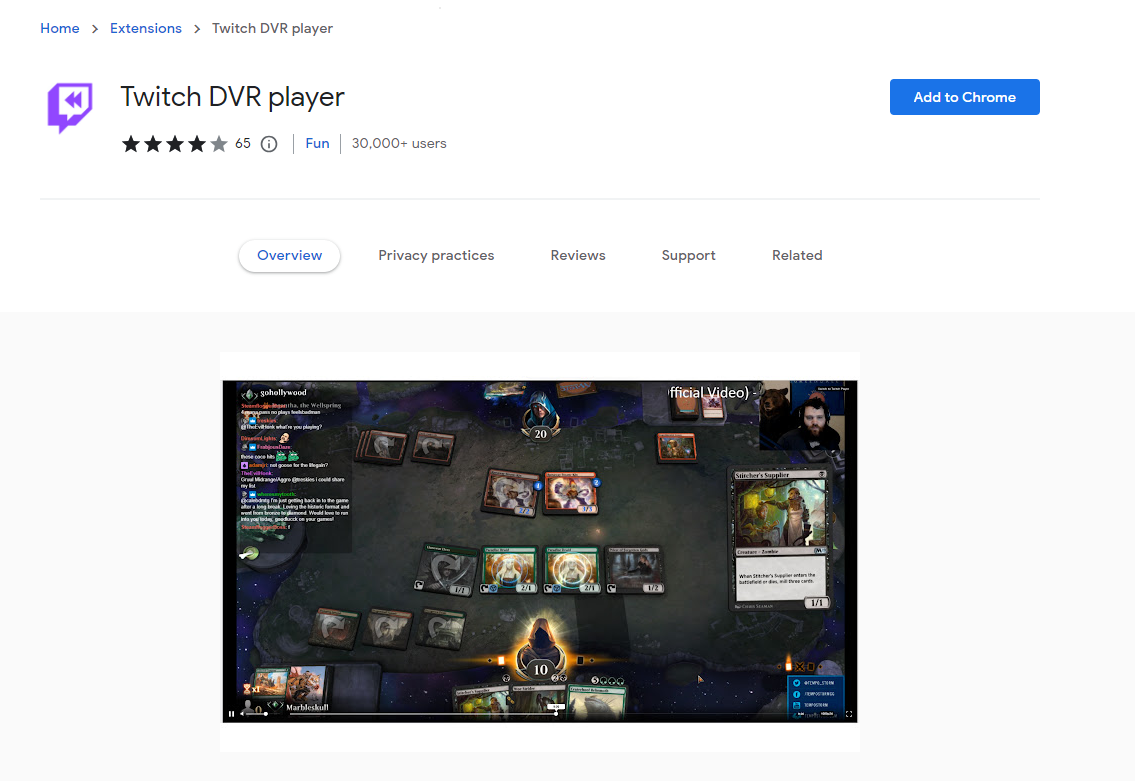The width and height of the screenshot is (1135, 781).
Task: Click the first star of the rating display
Action: tap(130, 143)
